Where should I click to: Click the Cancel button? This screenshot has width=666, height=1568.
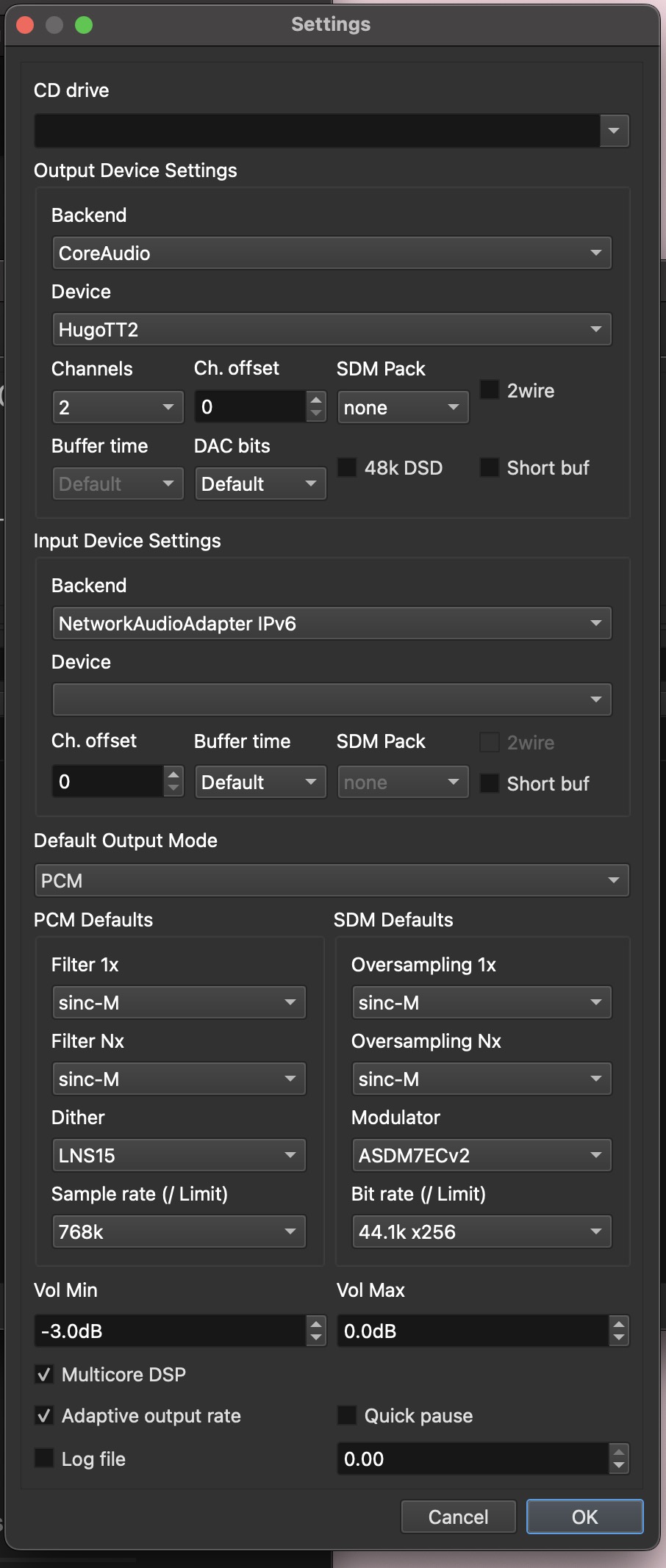click(x=458, y=1517)
